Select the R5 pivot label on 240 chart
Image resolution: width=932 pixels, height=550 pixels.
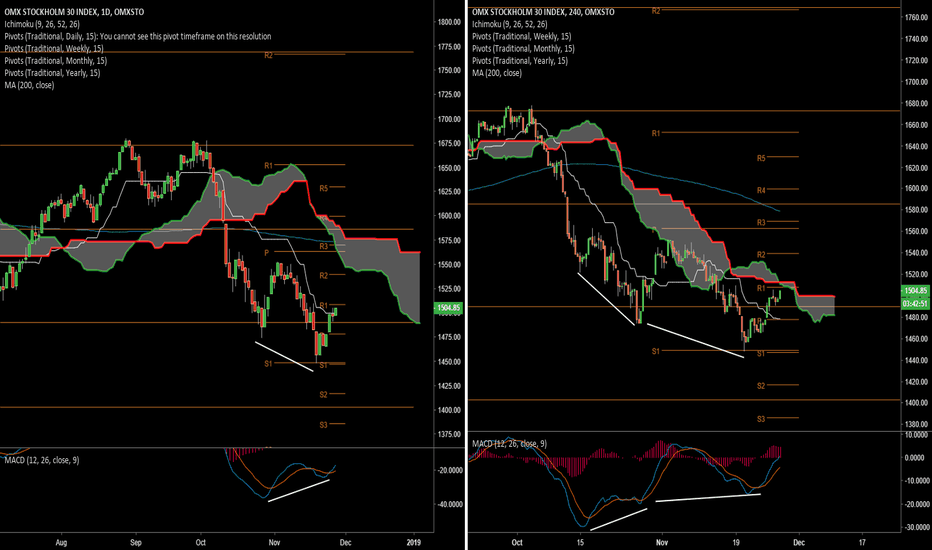point(761,159)
